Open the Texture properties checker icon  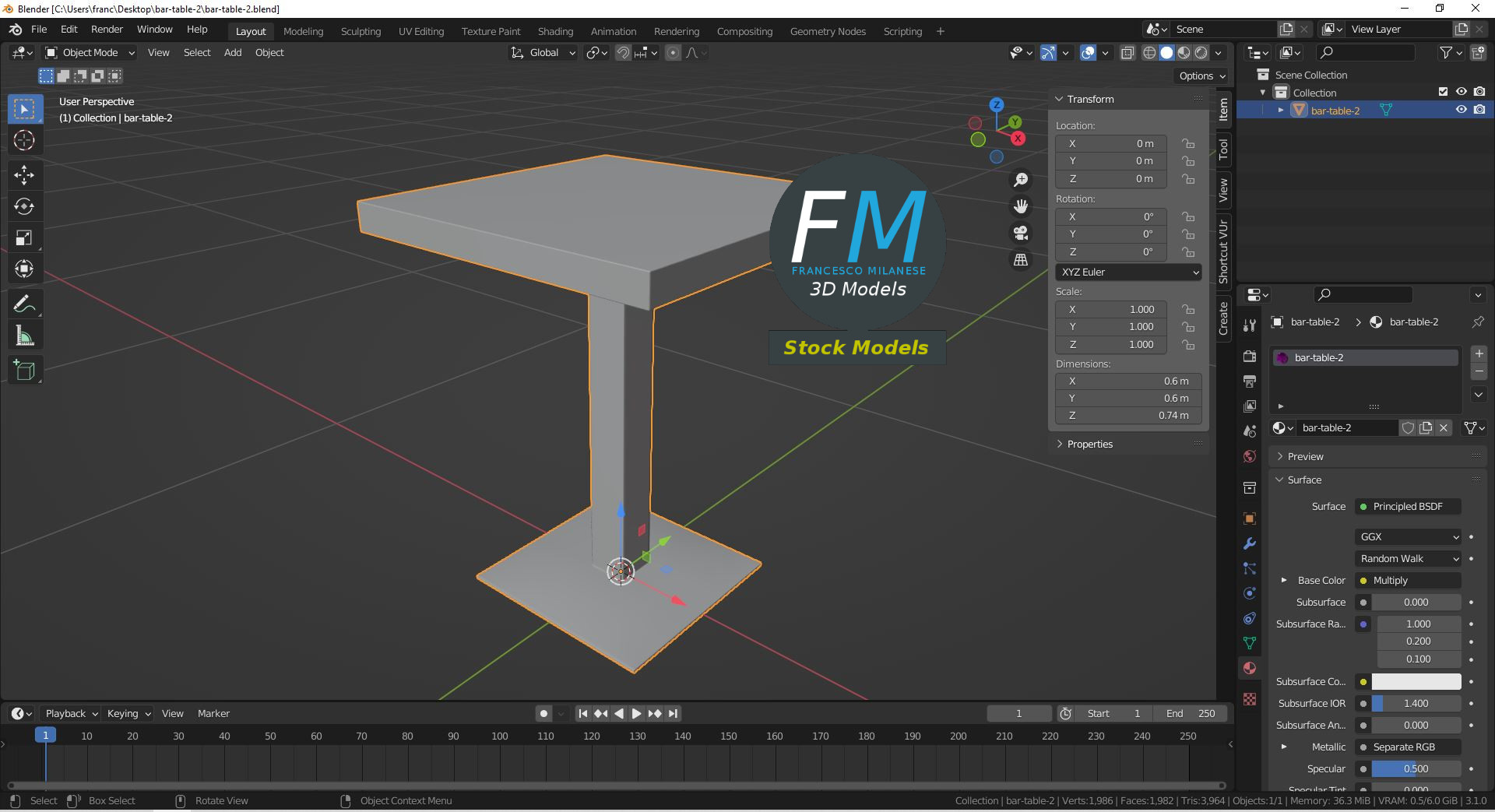pos(1250,699)
